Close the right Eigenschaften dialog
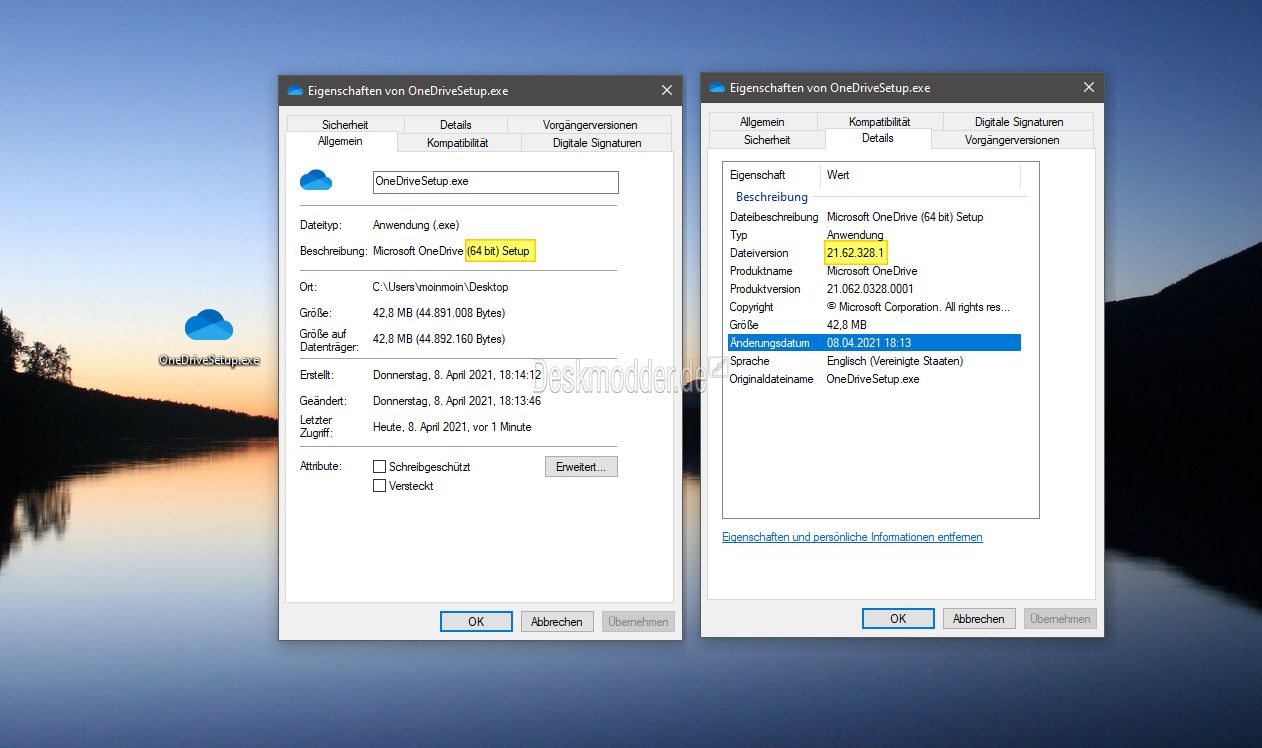 point(1089,87)
